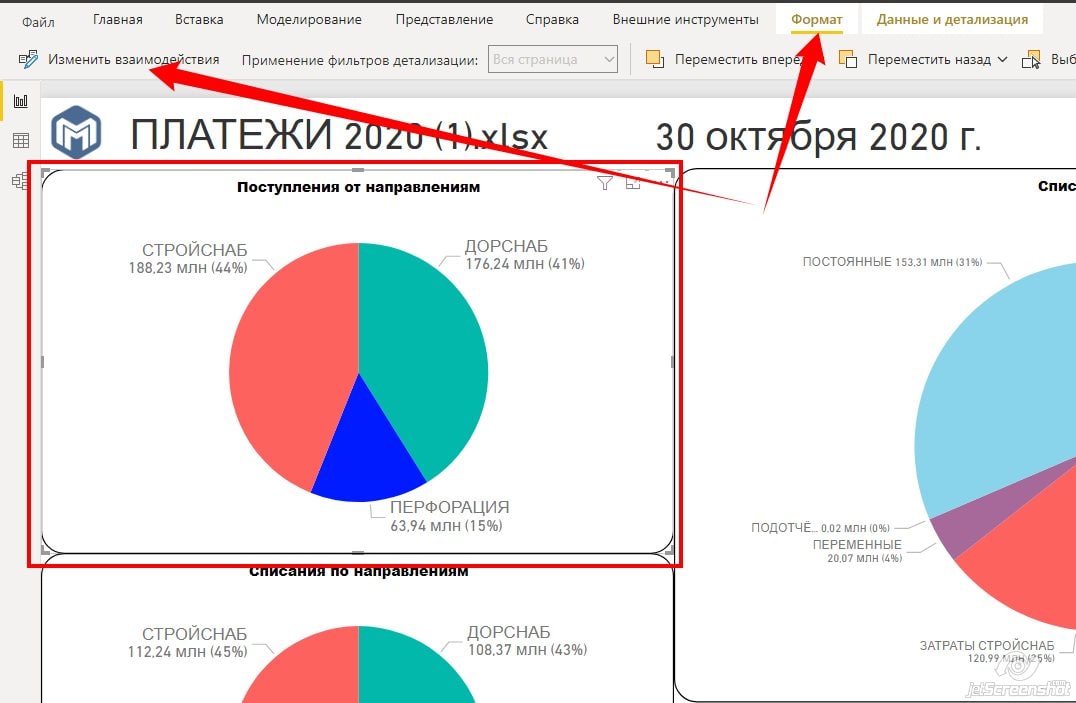Click label ДОРСНАБ 108,37 млн (43%)
Screen dimensions: 1076x703
tap(527, 641)
